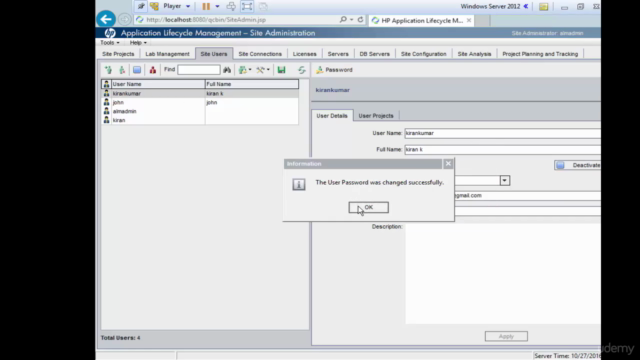Viewport: 640px width, 360px height.
Task: Close the Information dialog with X
Action: [x=448, y=164]
